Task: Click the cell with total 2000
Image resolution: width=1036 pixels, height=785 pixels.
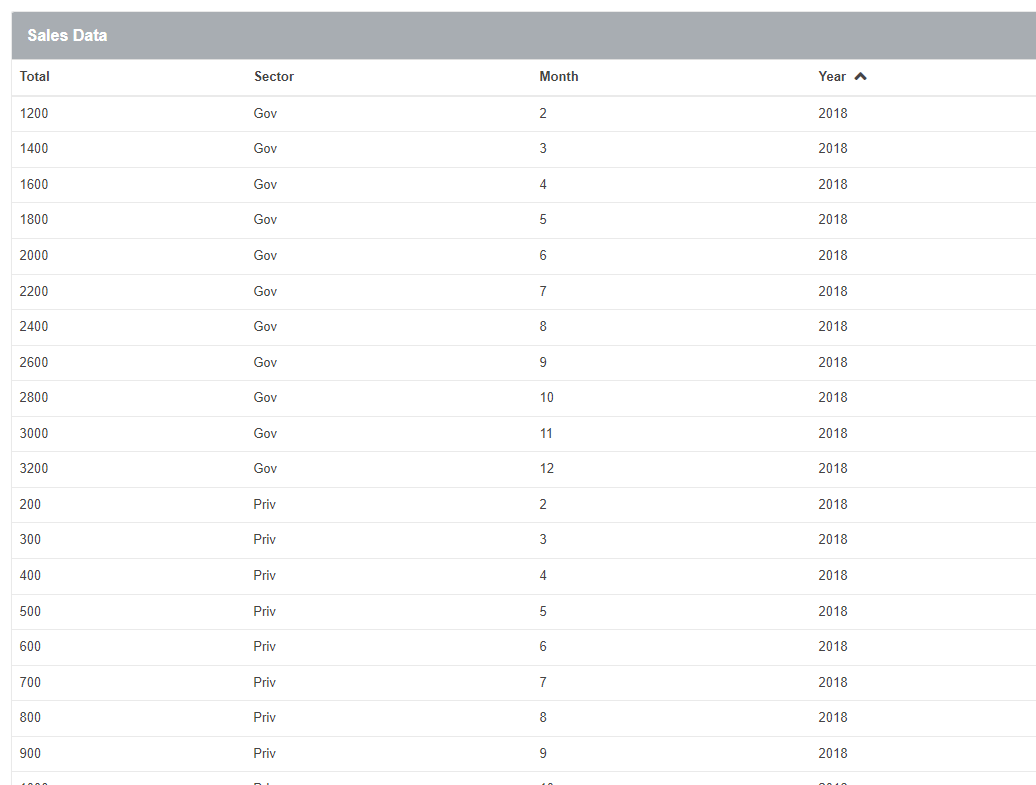Action: click(x=34, y=256)
